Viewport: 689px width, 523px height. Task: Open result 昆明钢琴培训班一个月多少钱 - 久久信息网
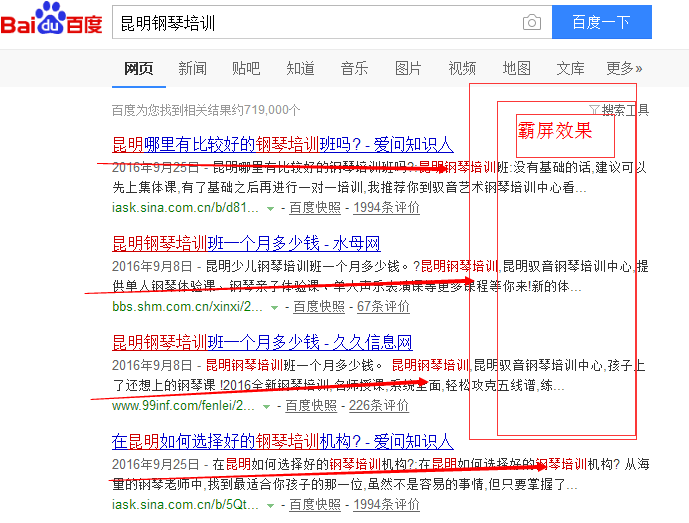coord(262,342)
